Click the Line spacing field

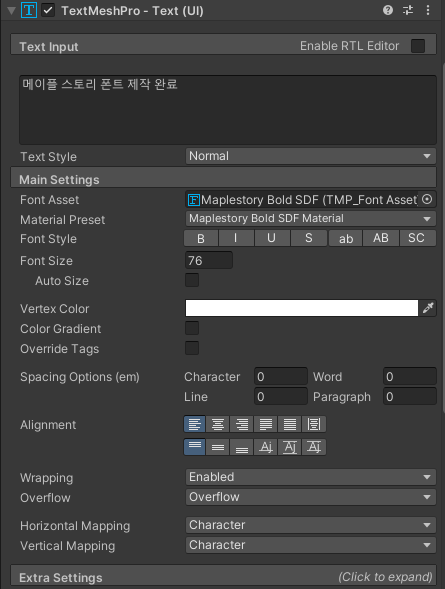pos(281,396)
